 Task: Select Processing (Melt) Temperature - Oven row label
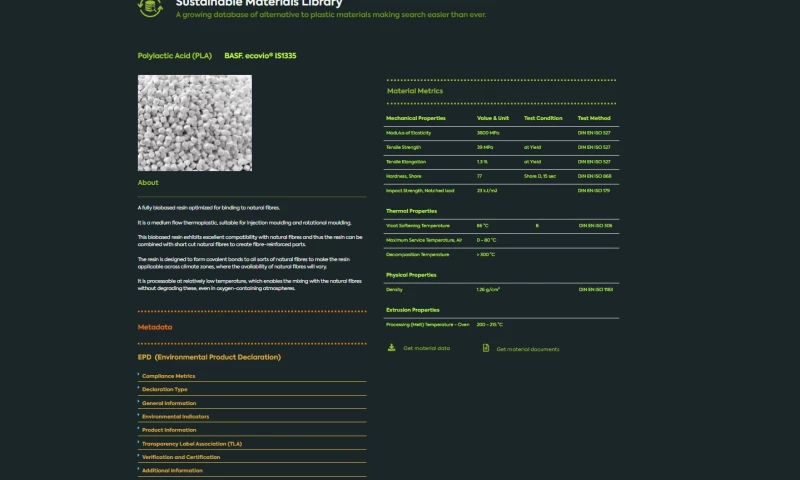(428, 324)
